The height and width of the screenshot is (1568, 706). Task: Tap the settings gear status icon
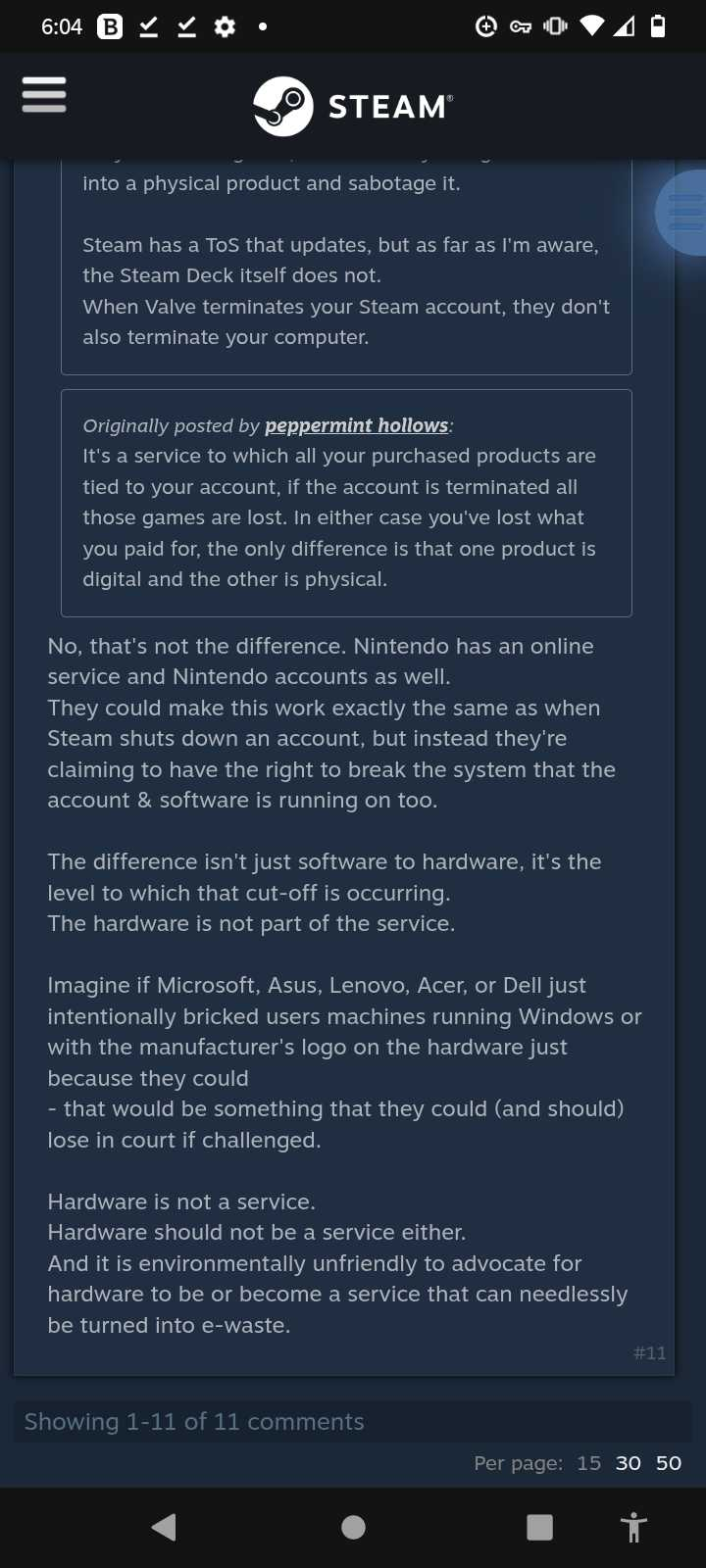(225, 27)
